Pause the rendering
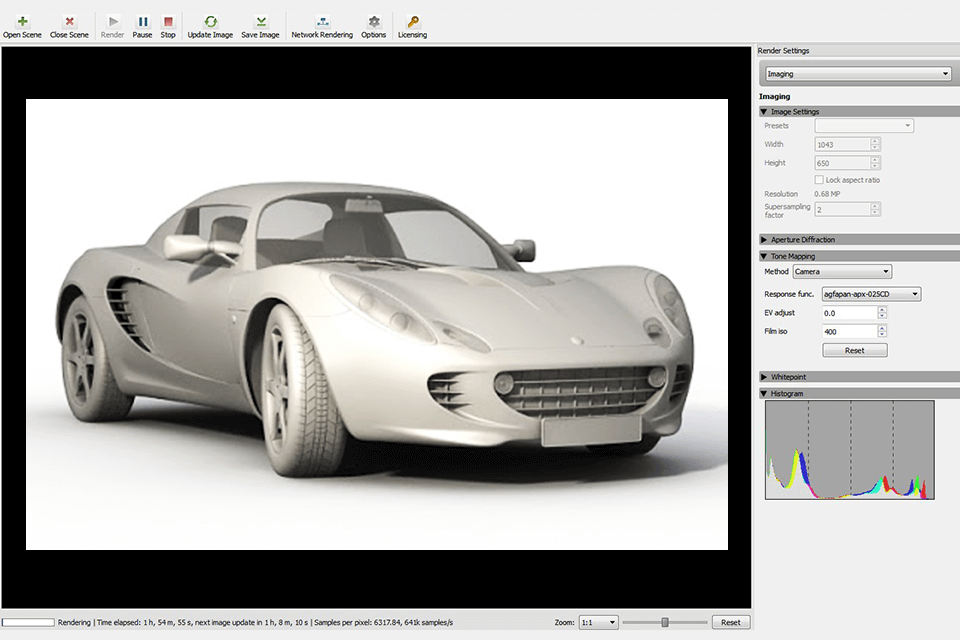This screenshot has height=640, width=960. (143, 21)
